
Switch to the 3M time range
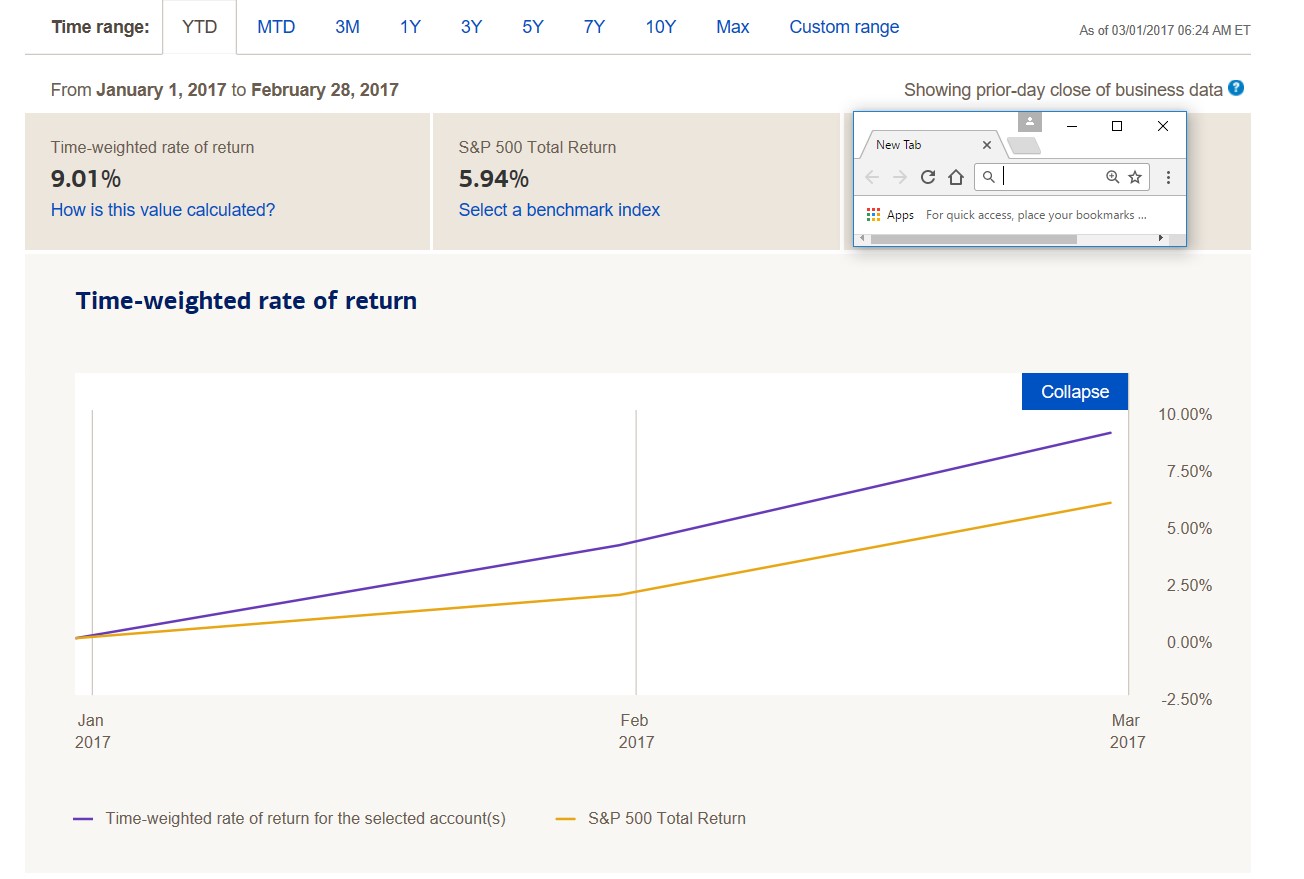pos(347,27)
